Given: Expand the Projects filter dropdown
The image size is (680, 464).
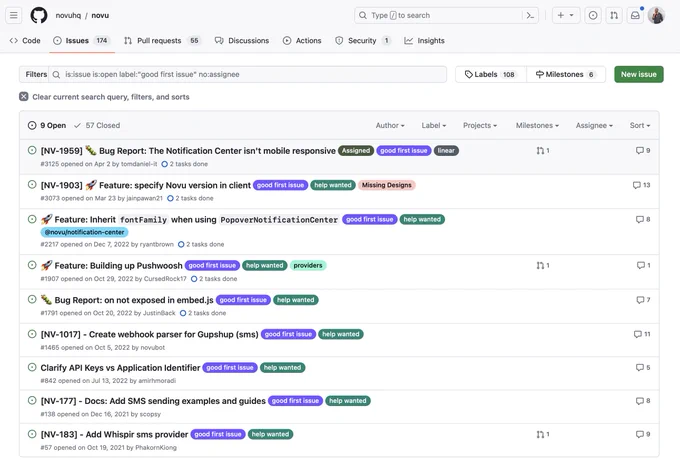Looking at the screenshot, I should pos(480,125).
